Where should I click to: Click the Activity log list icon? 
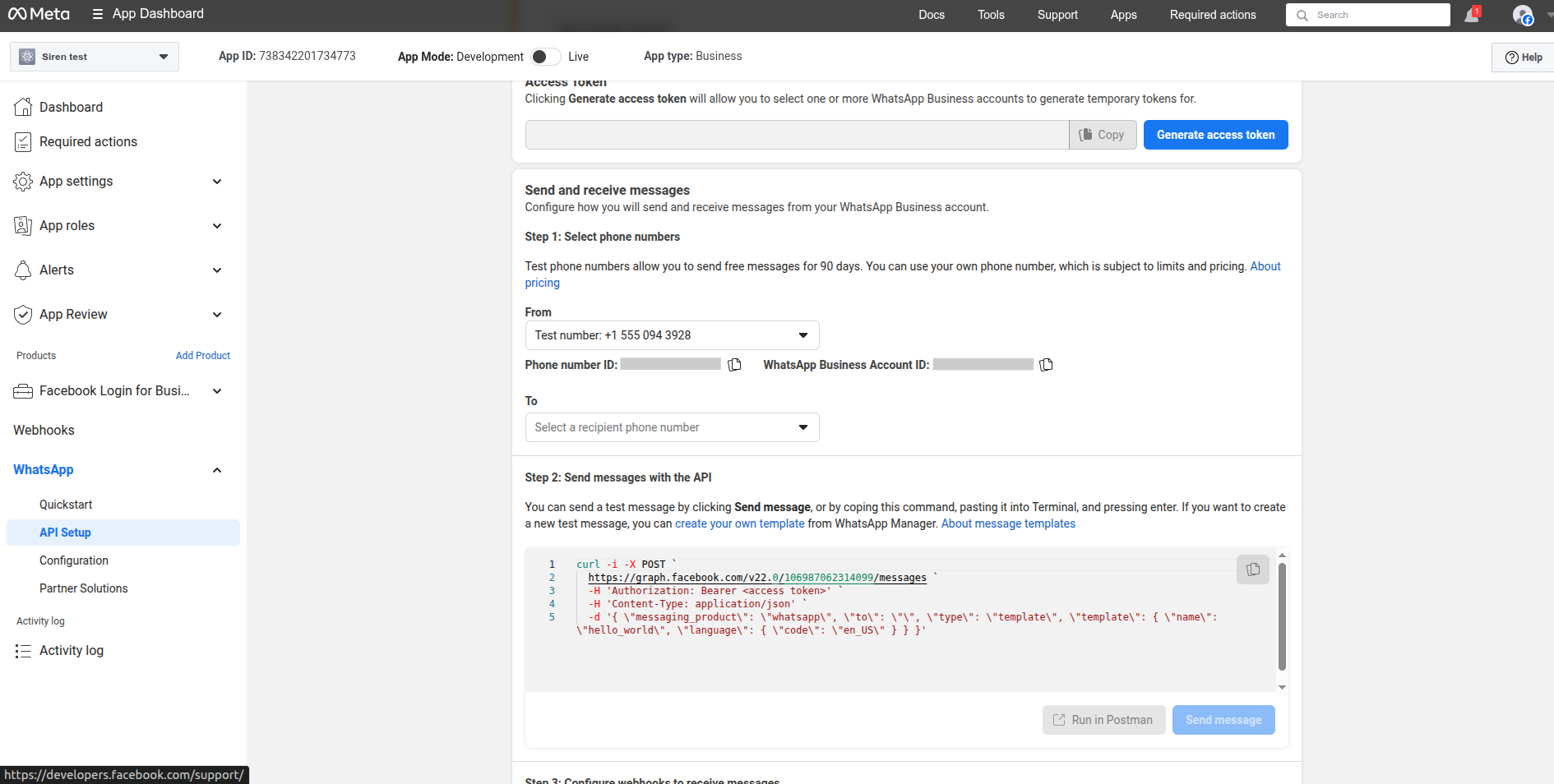[23, 651]
